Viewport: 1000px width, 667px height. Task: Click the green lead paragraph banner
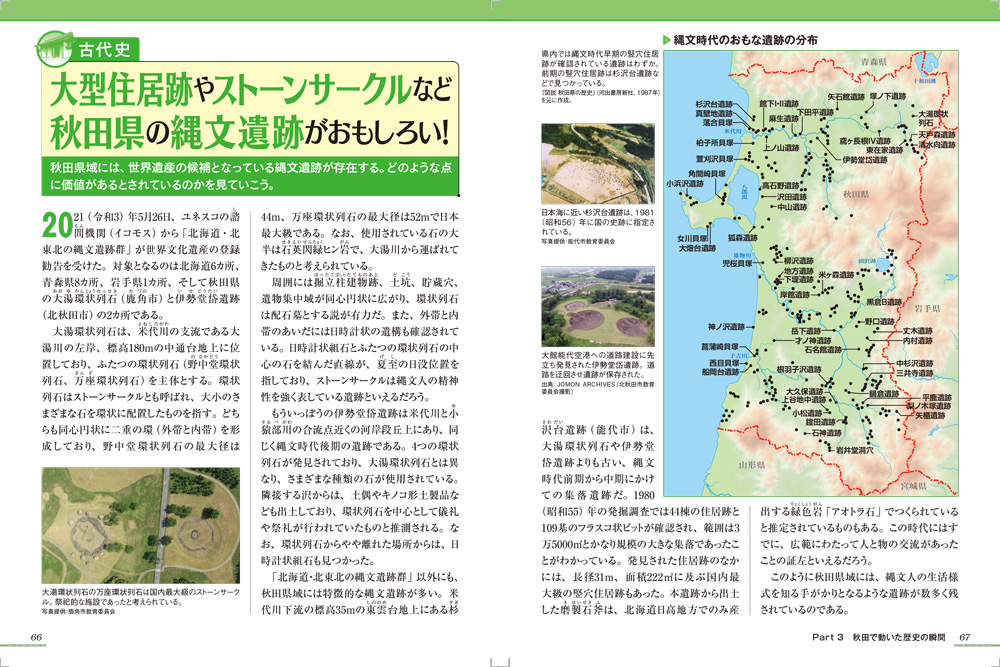[251, 176]
